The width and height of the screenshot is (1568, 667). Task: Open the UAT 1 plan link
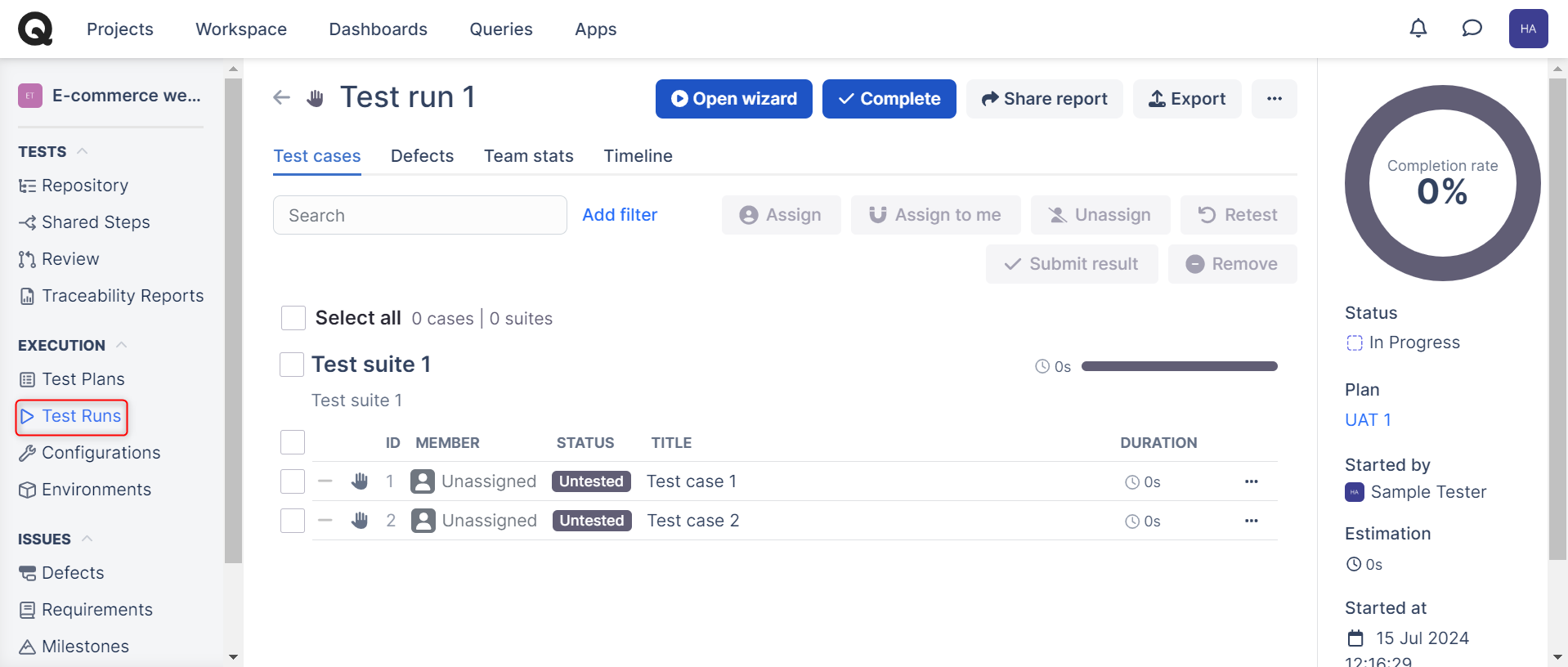click(x=1367, y=420)
